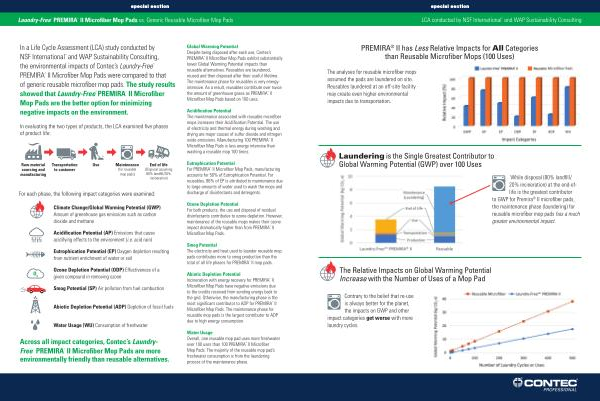Image resolution: width=600 pixels, height=401 pixels.
Task: Click flame globe icon beside Relative Impacts heading
Action: click(328, 272)
